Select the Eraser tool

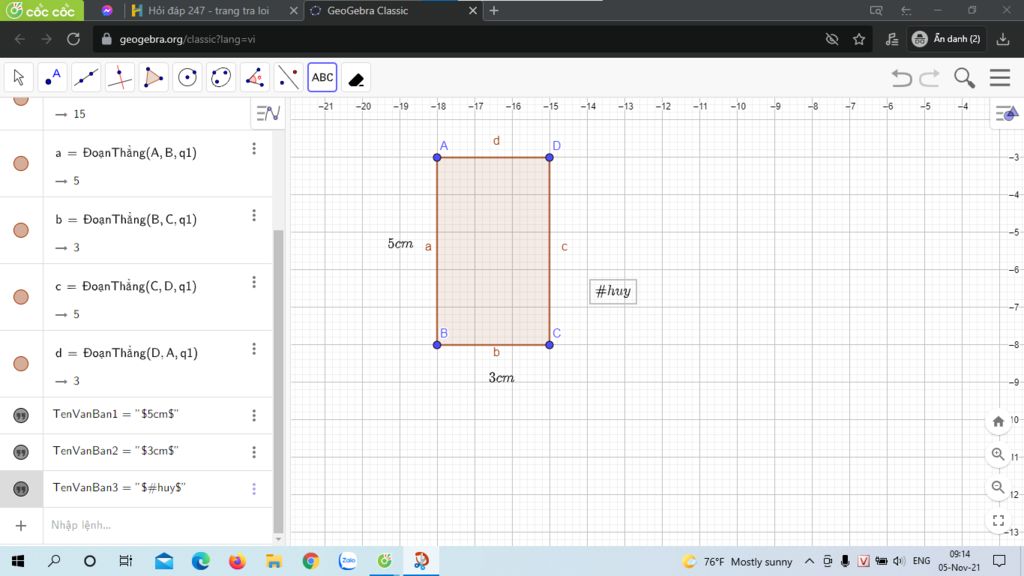pyautogui.click(x=356, y=78)
